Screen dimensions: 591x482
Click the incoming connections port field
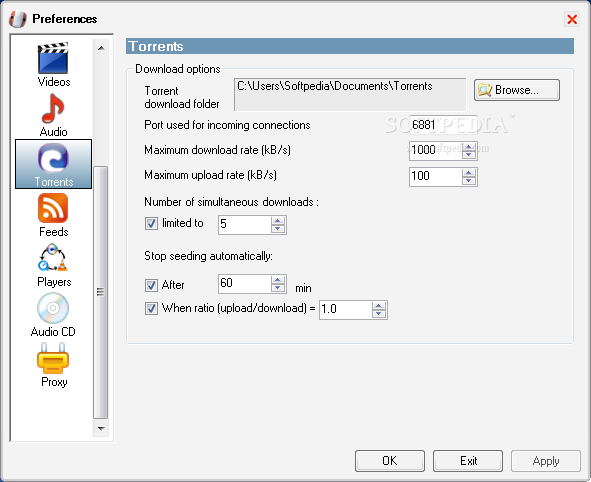[x=443, y=125]
